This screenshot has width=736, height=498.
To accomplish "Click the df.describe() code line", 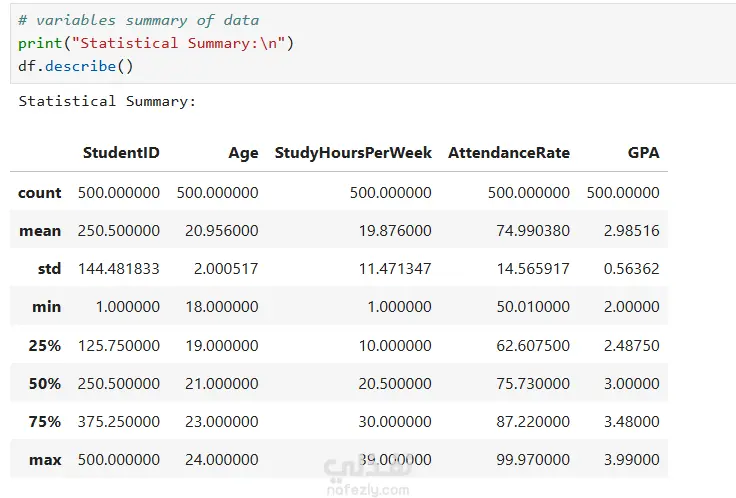I will click(76, 66).
